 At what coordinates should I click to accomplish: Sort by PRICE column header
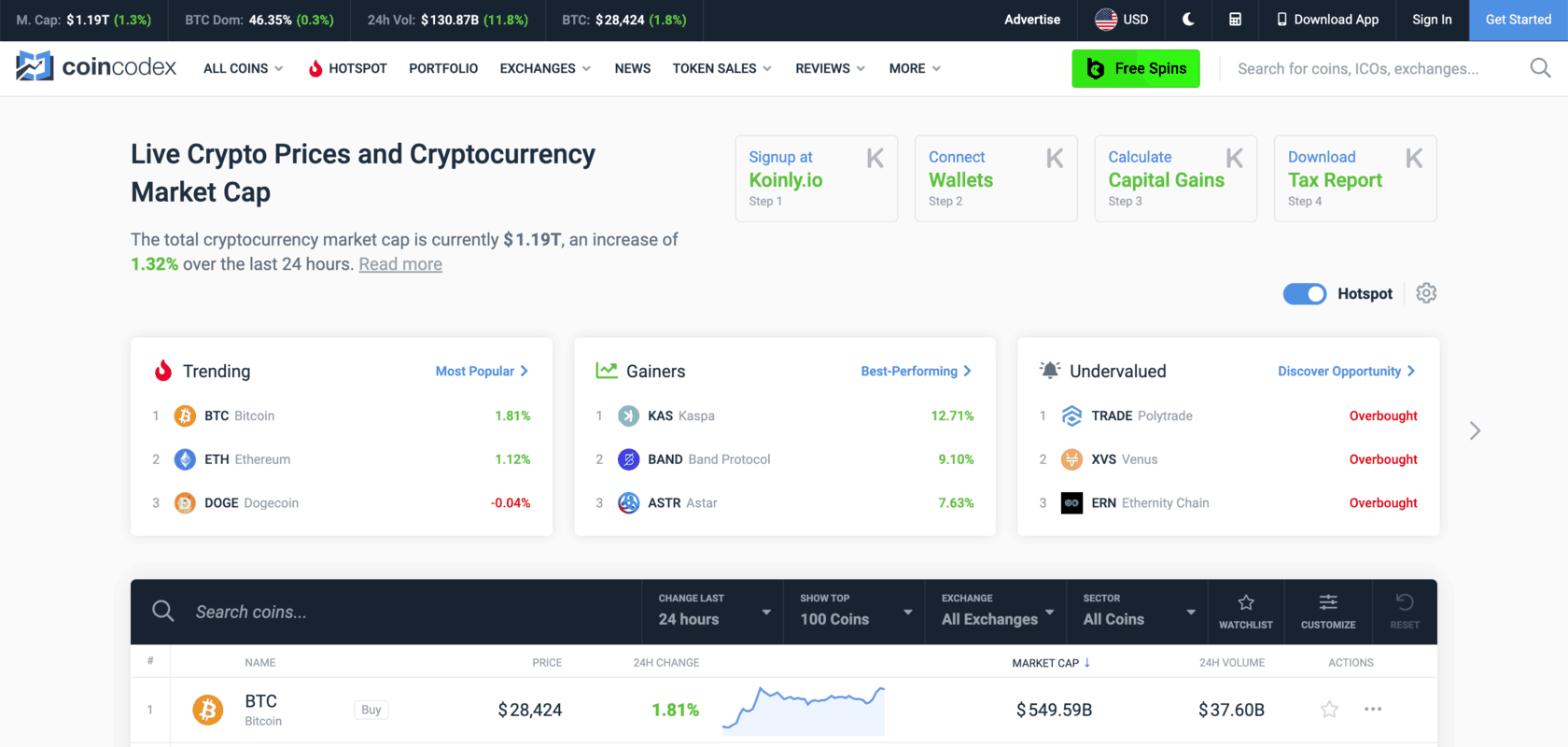547,663
